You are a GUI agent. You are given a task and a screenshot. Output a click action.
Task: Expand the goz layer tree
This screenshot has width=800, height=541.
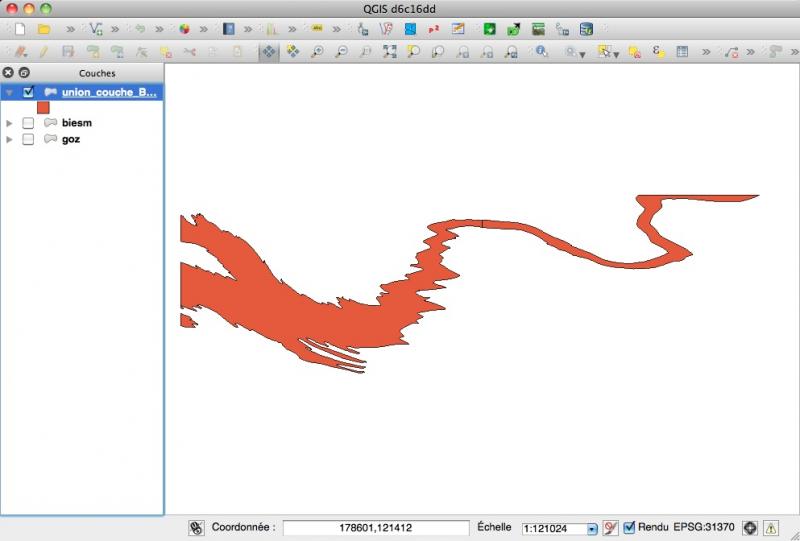pos(10,140)
